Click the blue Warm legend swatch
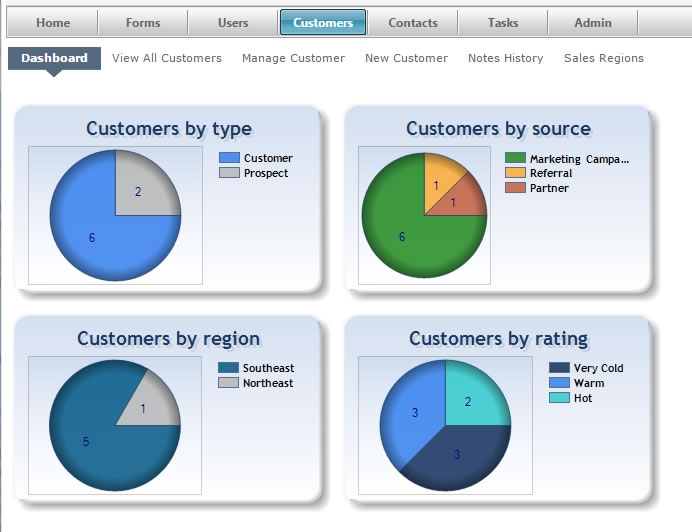The height and width of the screenshot is (532, 692). tap(560, 383)
